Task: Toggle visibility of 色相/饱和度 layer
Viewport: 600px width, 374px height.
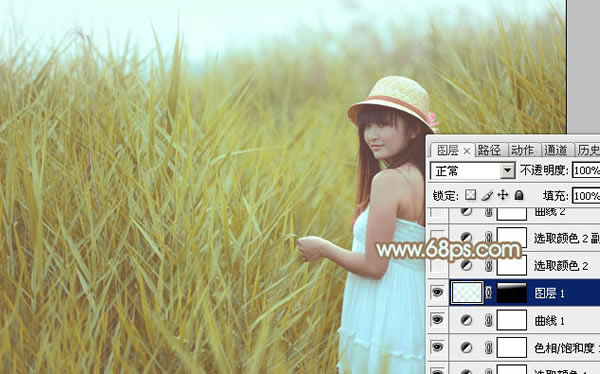Action: [x=437, y=347]
